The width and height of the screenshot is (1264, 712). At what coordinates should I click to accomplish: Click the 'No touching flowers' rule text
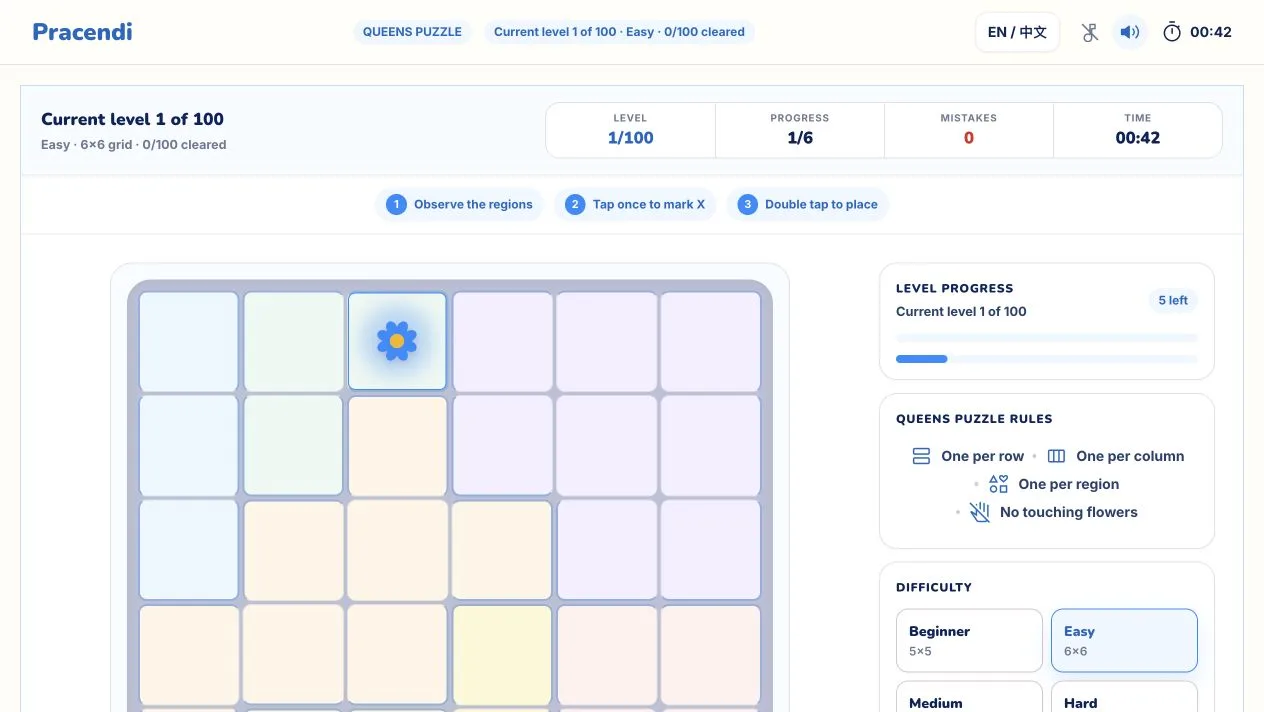[1068, 512]
